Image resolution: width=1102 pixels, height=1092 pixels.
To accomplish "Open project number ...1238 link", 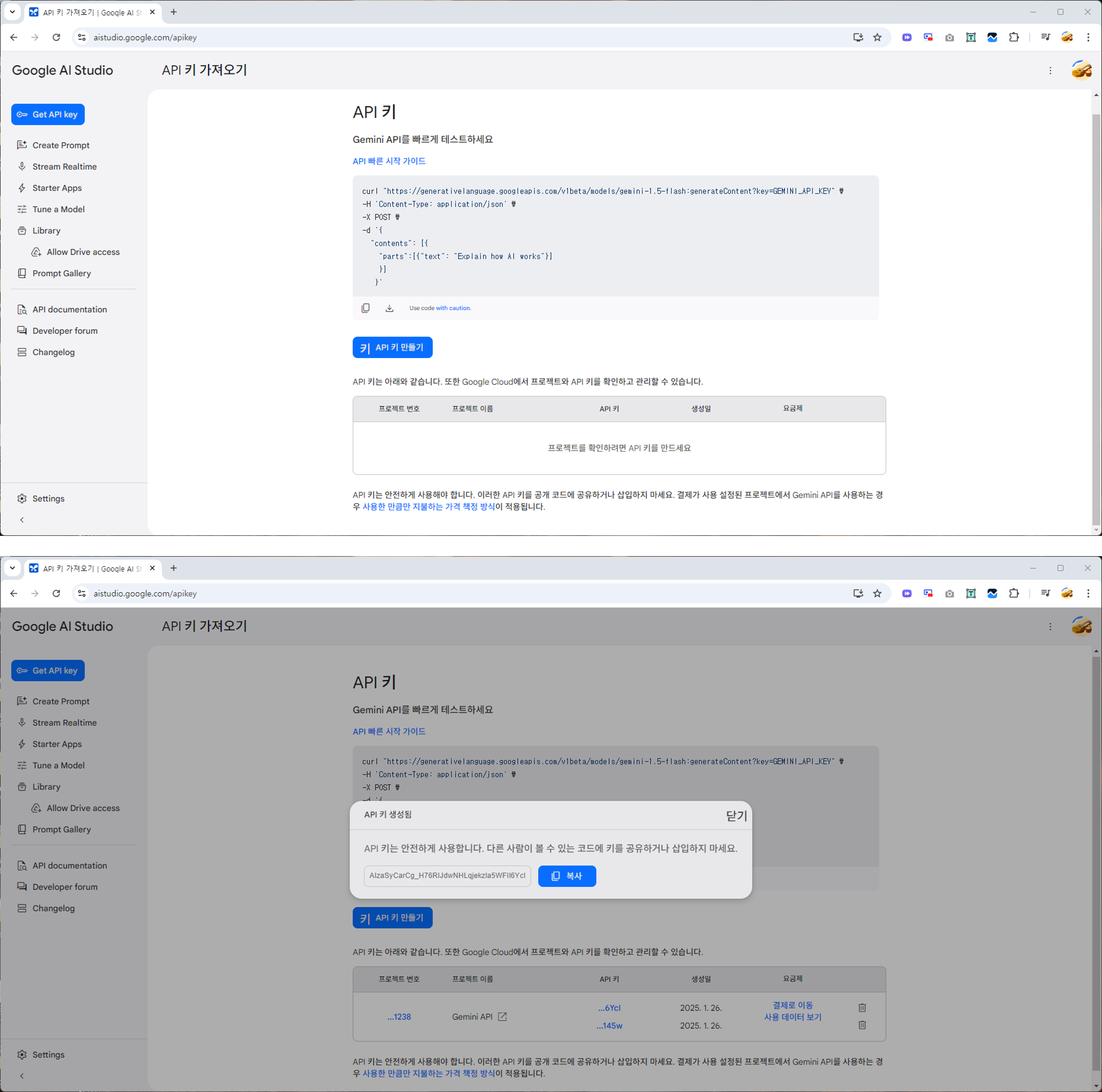I will click(x=399, y=1017).
